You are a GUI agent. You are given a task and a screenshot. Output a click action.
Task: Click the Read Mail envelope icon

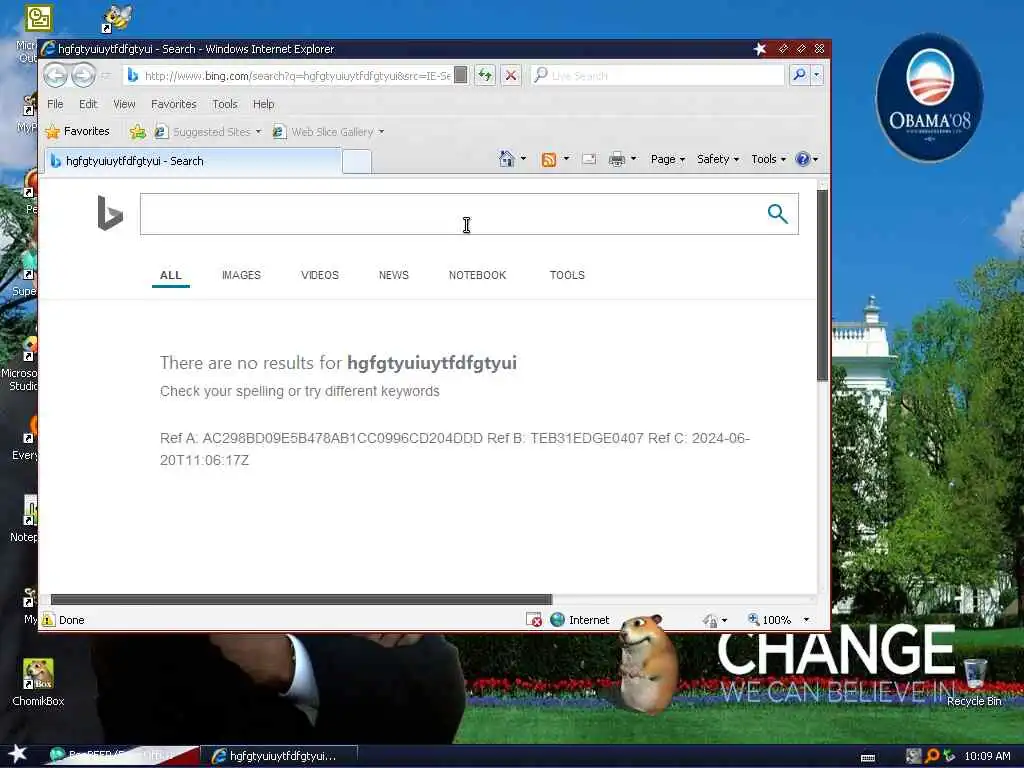(588, 159)
